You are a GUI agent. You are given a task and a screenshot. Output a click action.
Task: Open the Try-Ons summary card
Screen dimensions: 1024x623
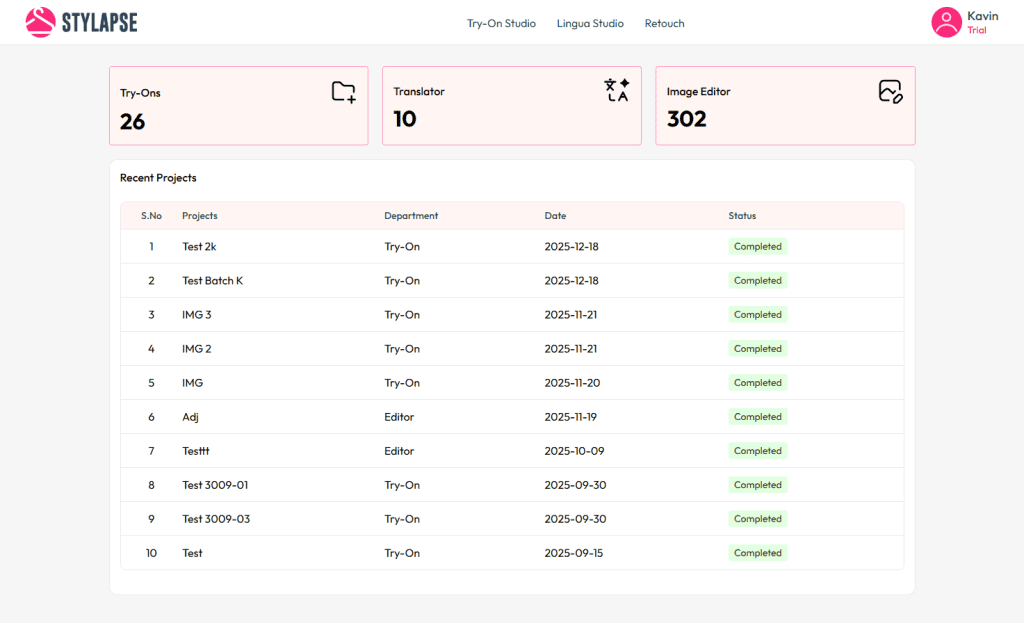click(238, 106)
